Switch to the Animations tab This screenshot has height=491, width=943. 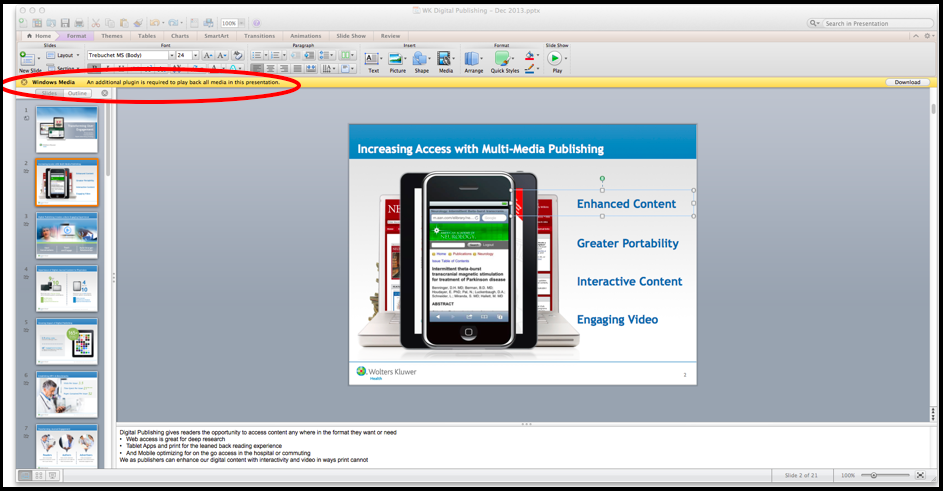306,36
